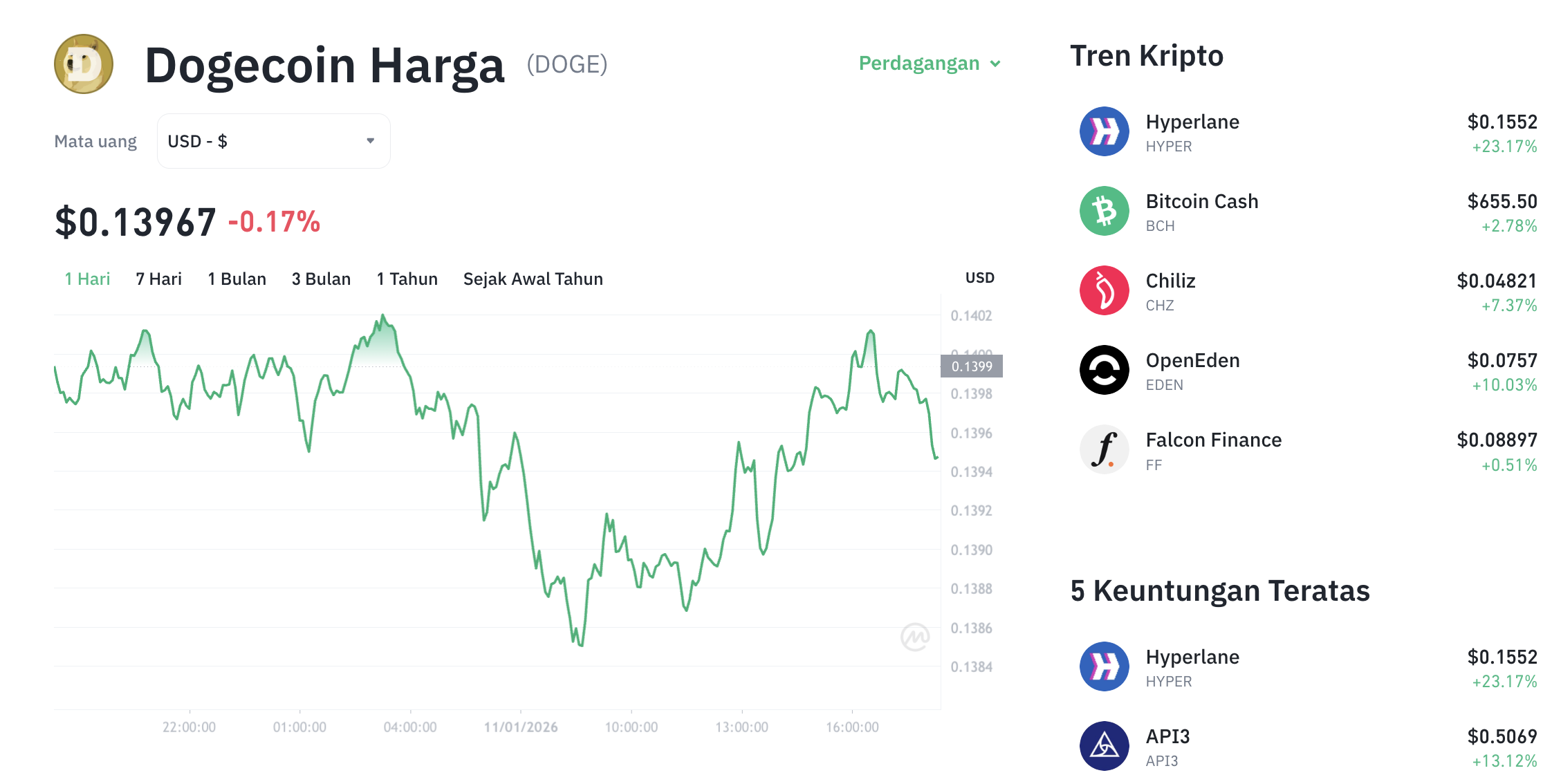Open Chiliz via its red coin icon

point(1104,290)
